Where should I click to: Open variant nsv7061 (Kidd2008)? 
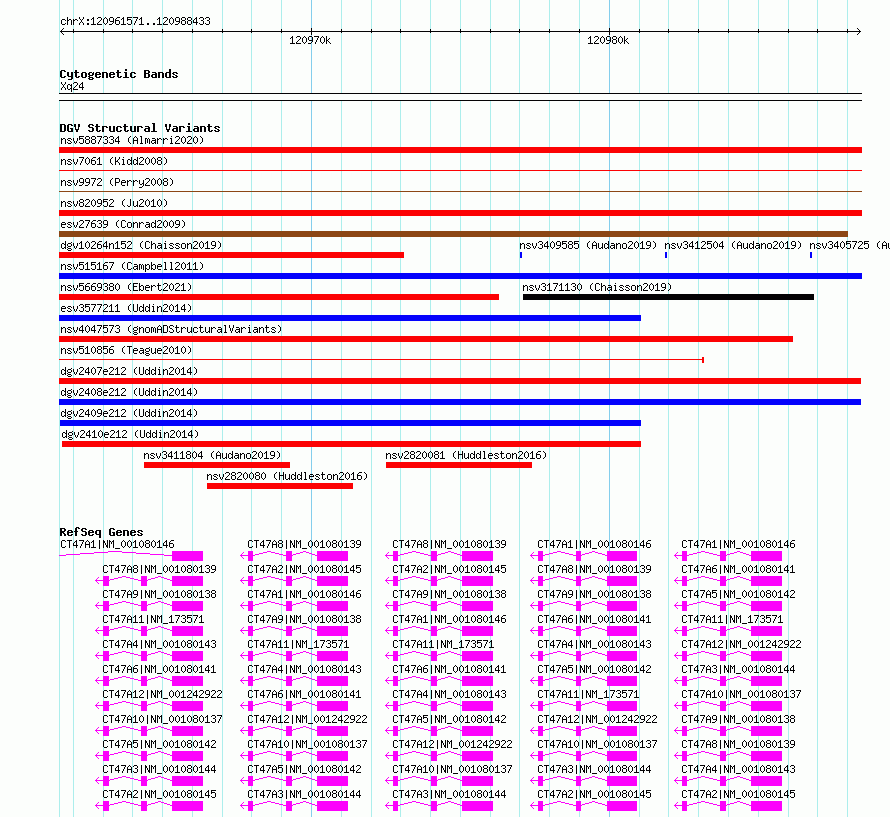point(460,170)
